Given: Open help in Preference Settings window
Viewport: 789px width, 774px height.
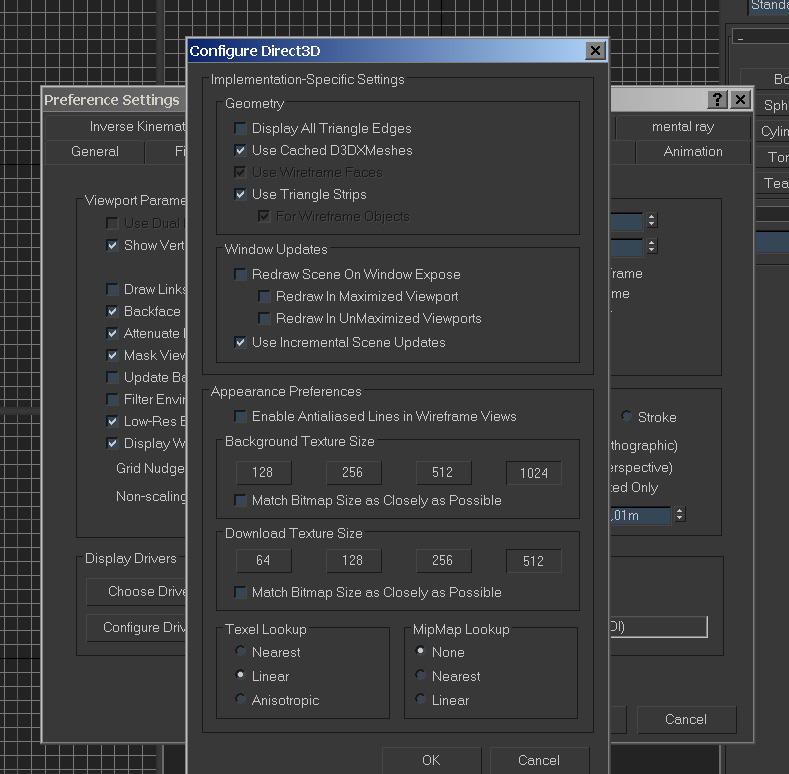Looking at the screenshot, I should tap(717, 100).
